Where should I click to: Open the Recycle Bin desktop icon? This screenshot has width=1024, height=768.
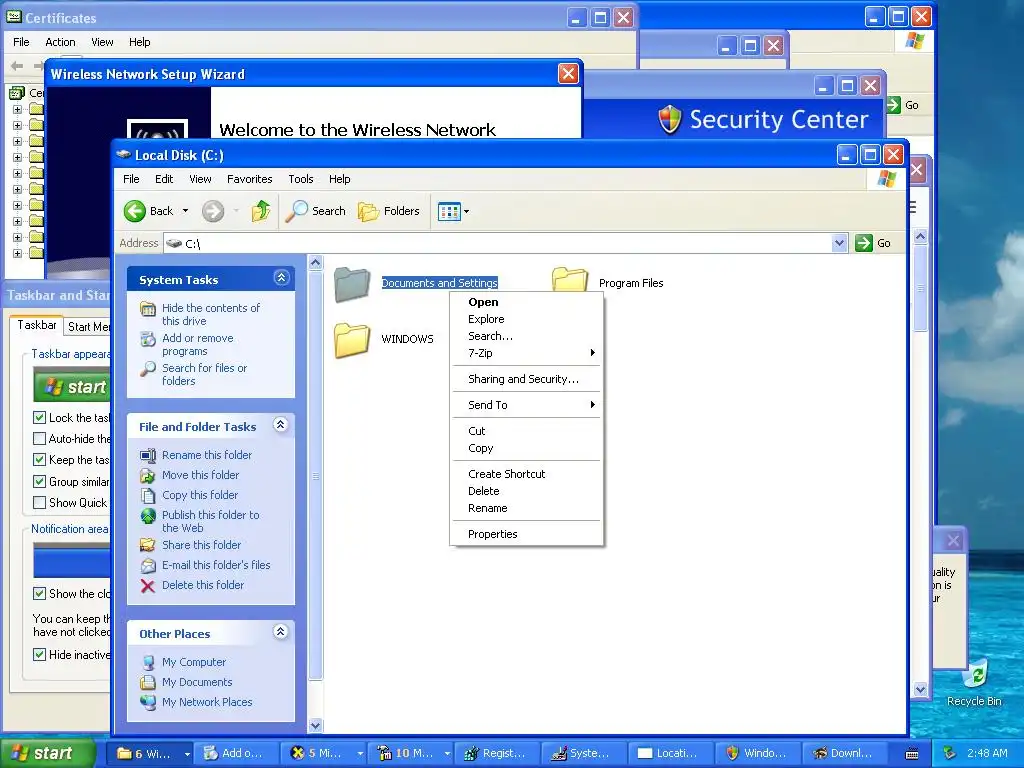(x=974, y=675)
